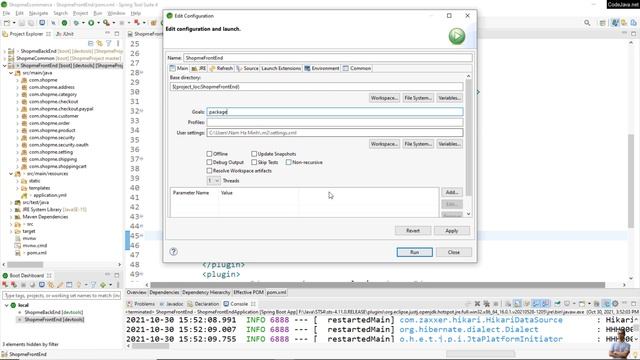
Task: Maximize the Boot Dashboard panel
Action: click(x=117, y=275)
